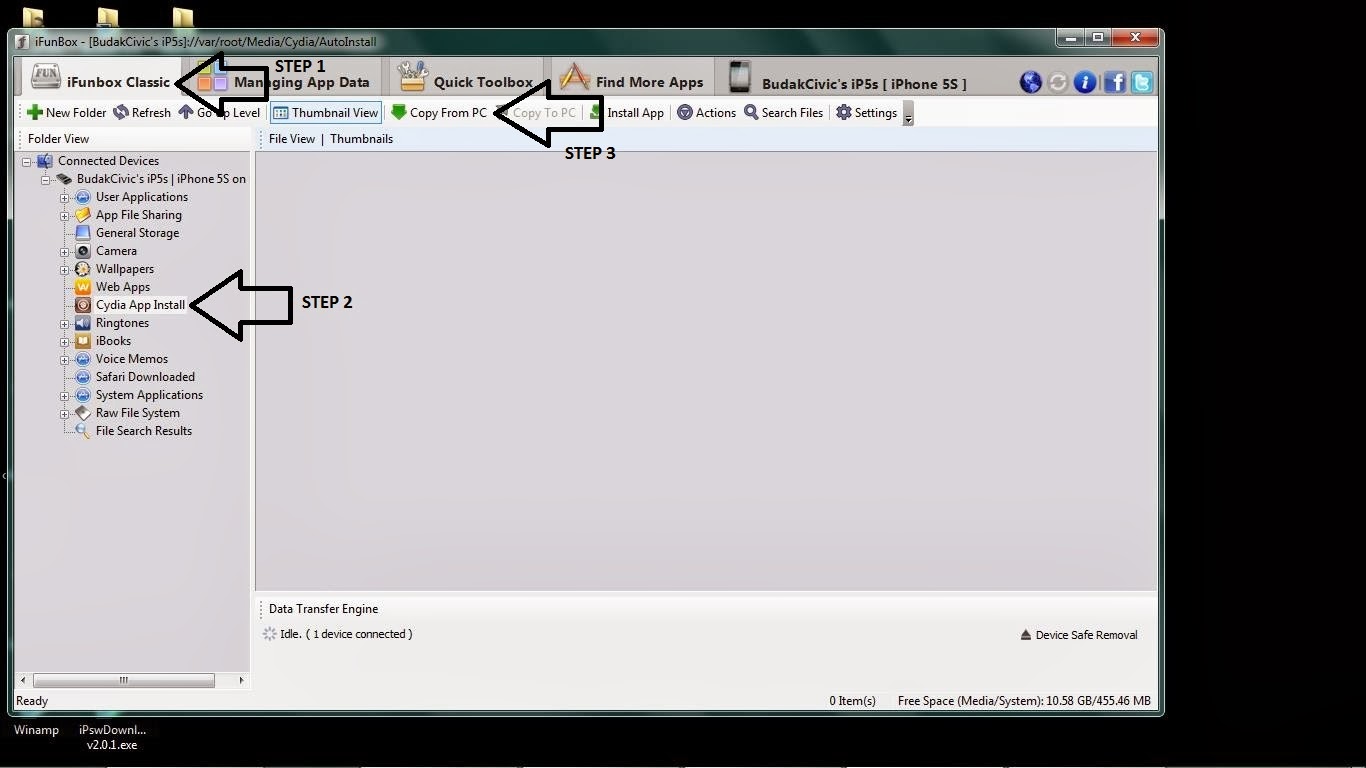
Task: Click the grey refresh circle icon
Action: pos(1058,82)
